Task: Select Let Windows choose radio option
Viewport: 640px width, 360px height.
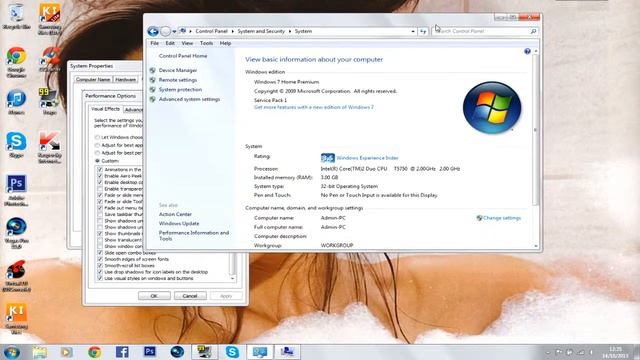Action: point(97,137)
